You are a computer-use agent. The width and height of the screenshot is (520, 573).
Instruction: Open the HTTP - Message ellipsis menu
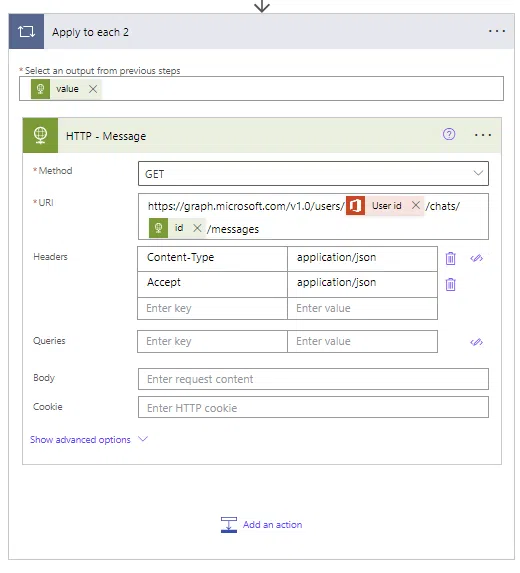483,135
